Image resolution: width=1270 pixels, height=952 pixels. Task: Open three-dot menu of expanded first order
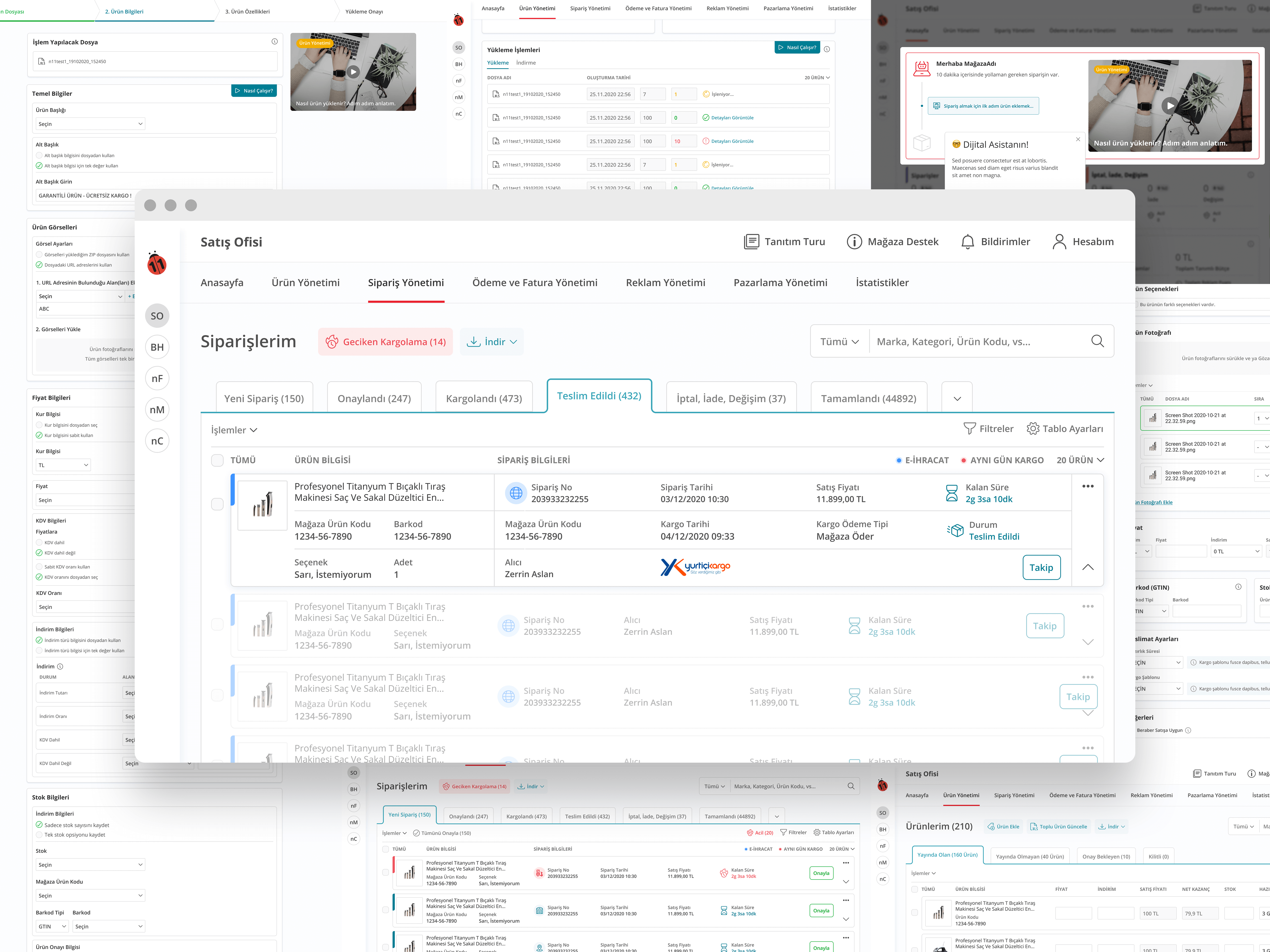[1087, 486]
